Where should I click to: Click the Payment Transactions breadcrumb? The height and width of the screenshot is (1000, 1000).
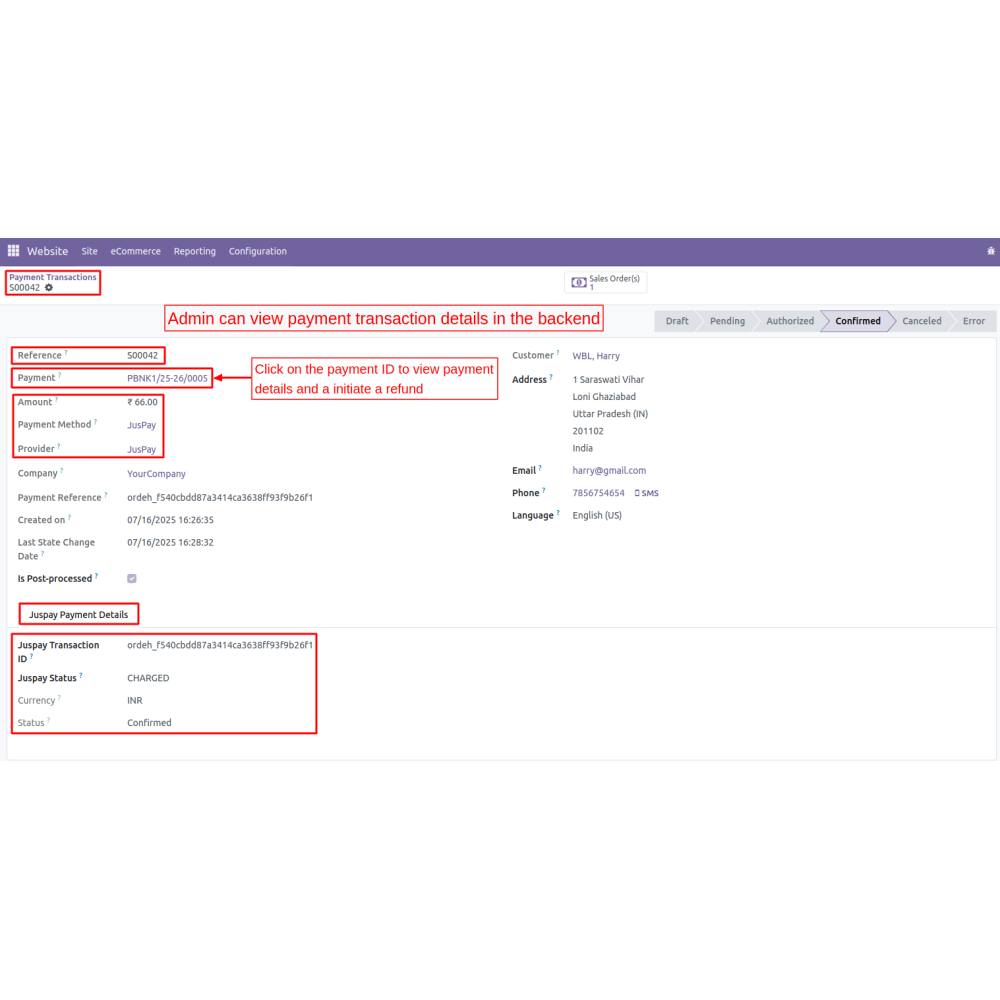pos(53,277)
